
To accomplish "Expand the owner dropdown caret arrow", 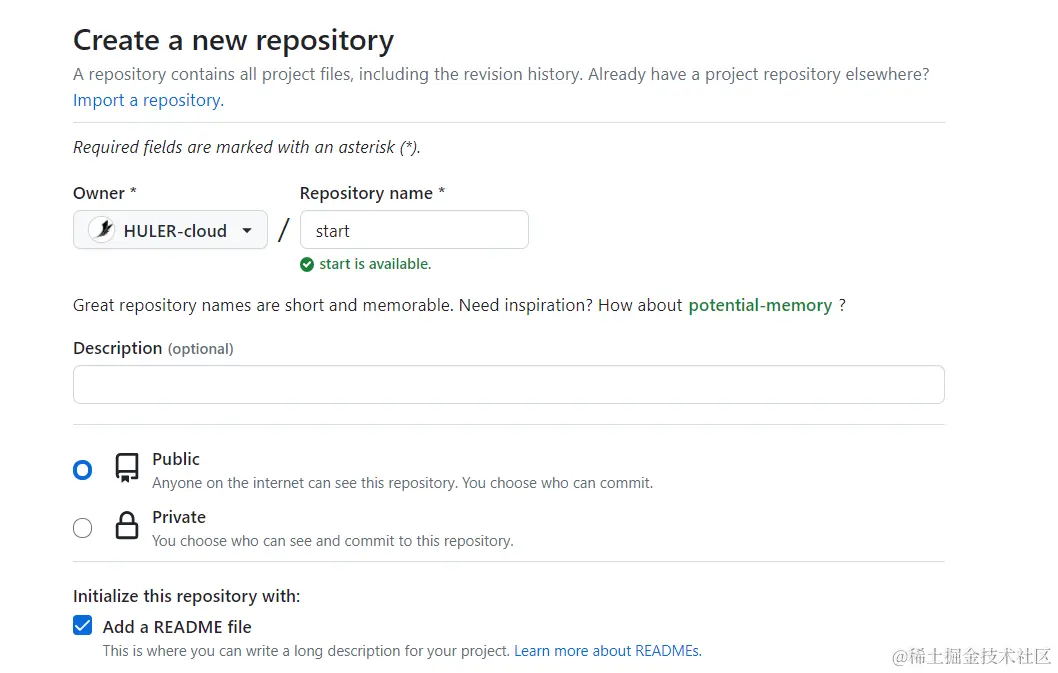I will [x=247, y=231].
